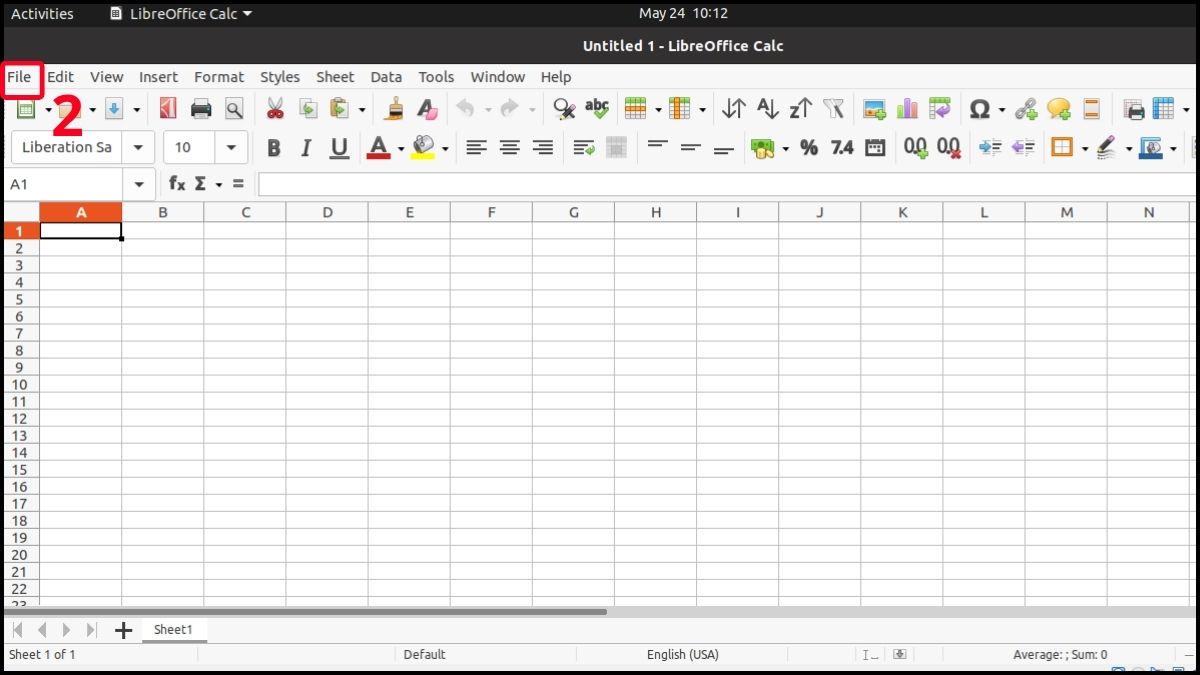The image size is (1200, 675).
Task: Run the Spelling check icon
Action: pos(597,108)
